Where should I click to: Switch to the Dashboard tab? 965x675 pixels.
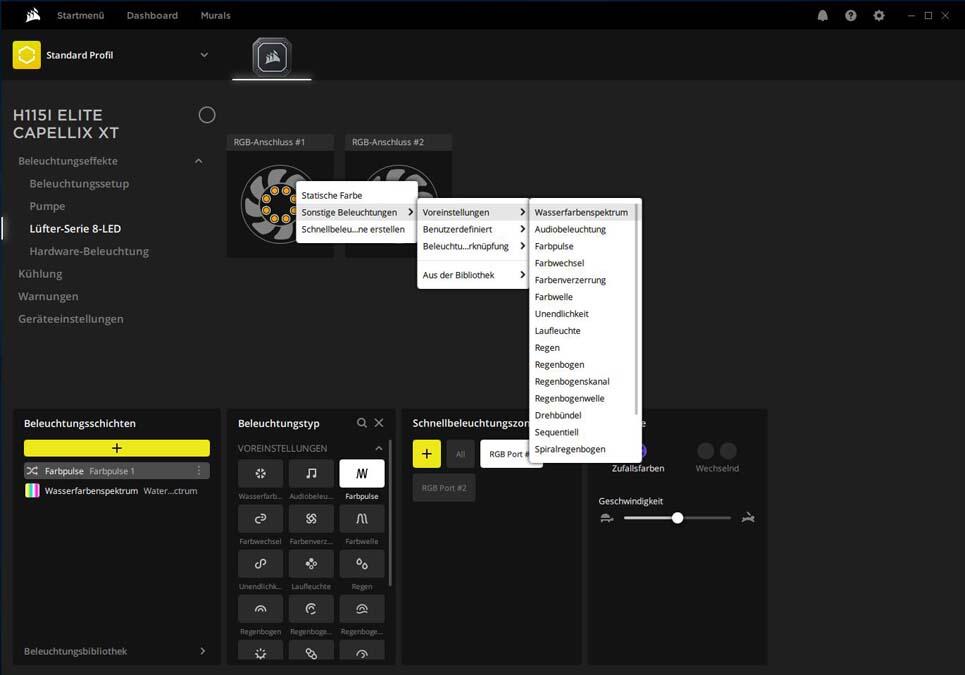pyautogui.click(x=152, y=15)
